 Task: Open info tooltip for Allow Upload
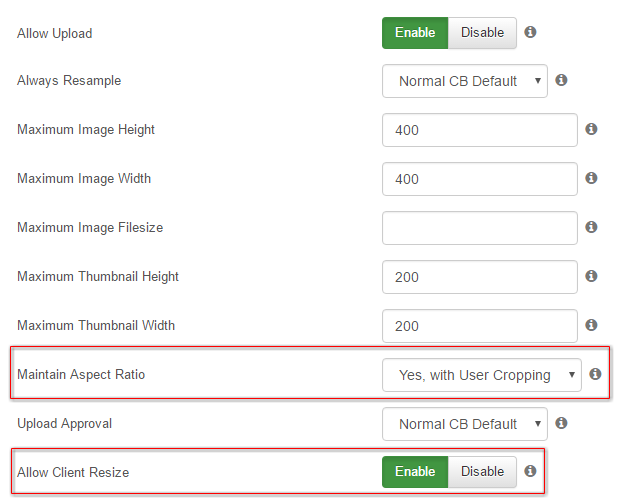[x=530, y=32]
